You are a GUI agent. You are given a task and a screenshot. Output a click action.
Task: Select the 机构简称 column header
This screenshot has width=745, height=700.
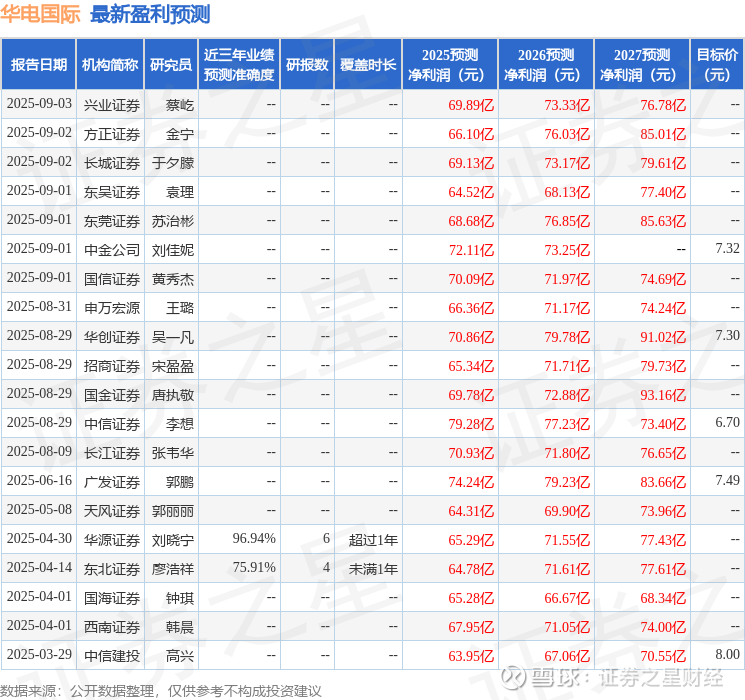pyautogui.click(x=110, y=65)
